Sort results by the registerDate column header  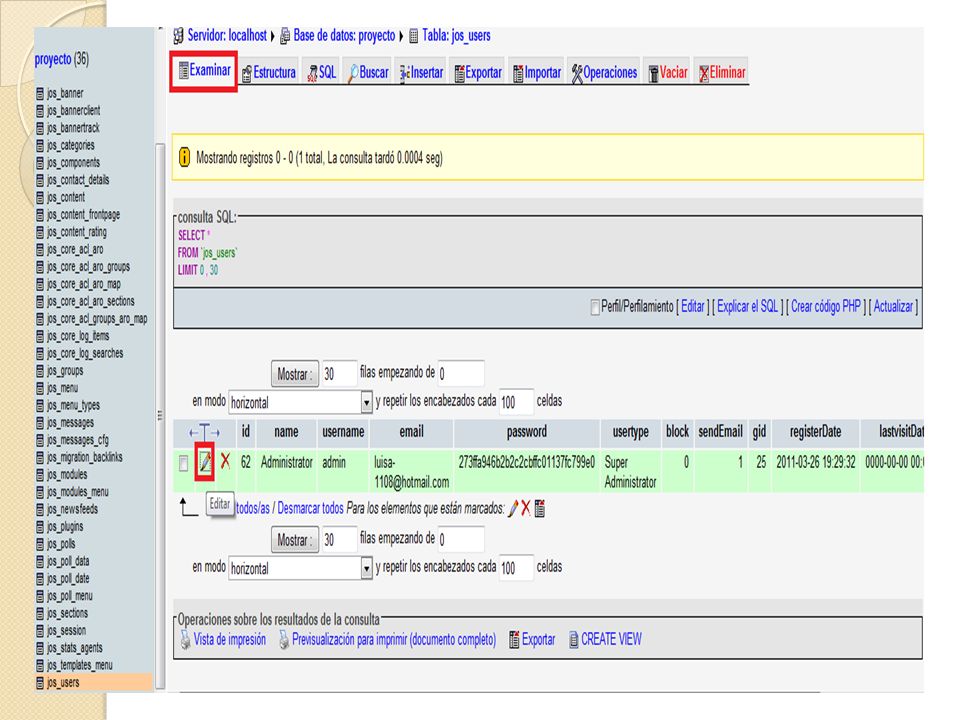coord(815,432)
